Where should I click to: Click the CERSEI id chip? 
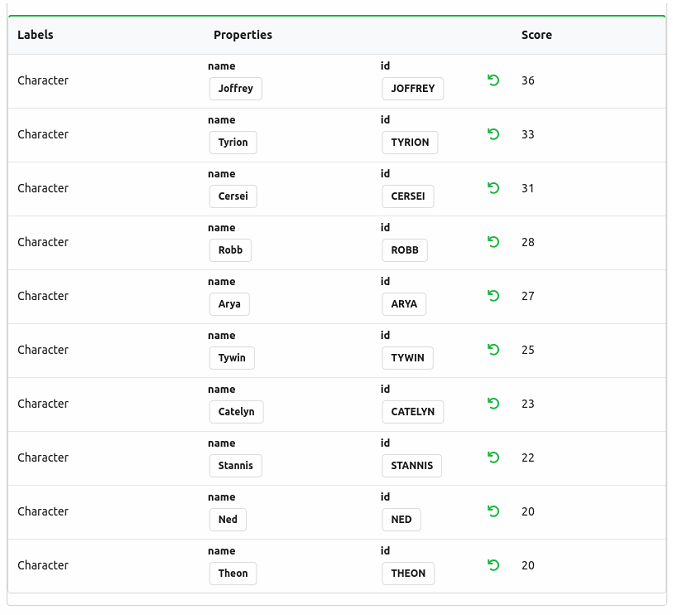tap(408, 196)
